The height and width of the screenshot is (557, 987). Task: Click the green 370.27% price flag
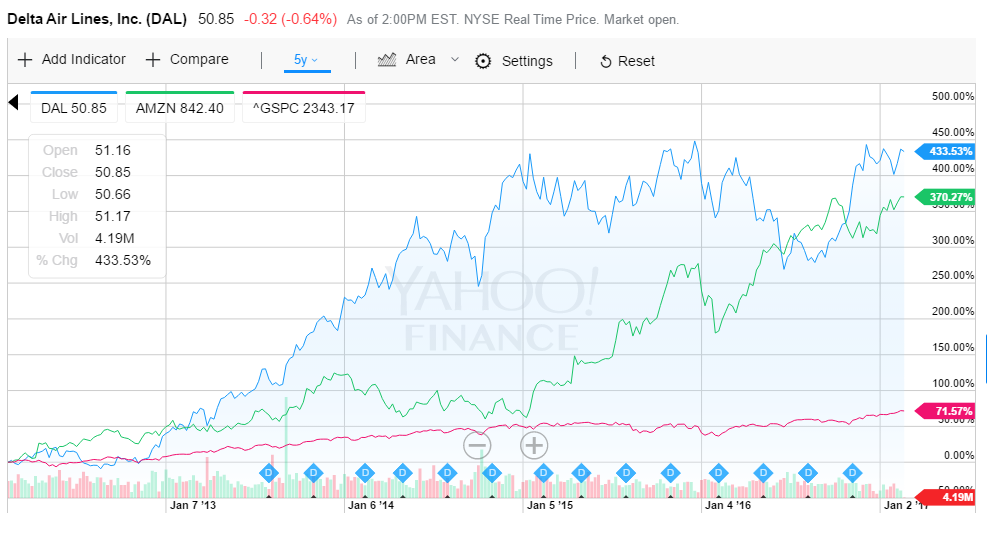pyautogui.click(x=945, y=197)
